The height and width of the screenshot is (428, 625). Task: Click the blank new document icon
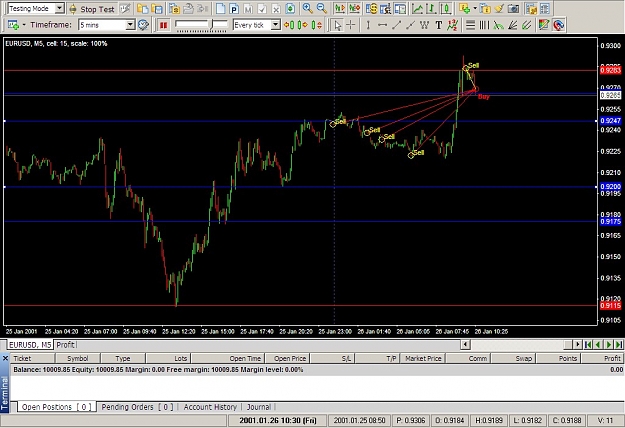pos(220,8)
